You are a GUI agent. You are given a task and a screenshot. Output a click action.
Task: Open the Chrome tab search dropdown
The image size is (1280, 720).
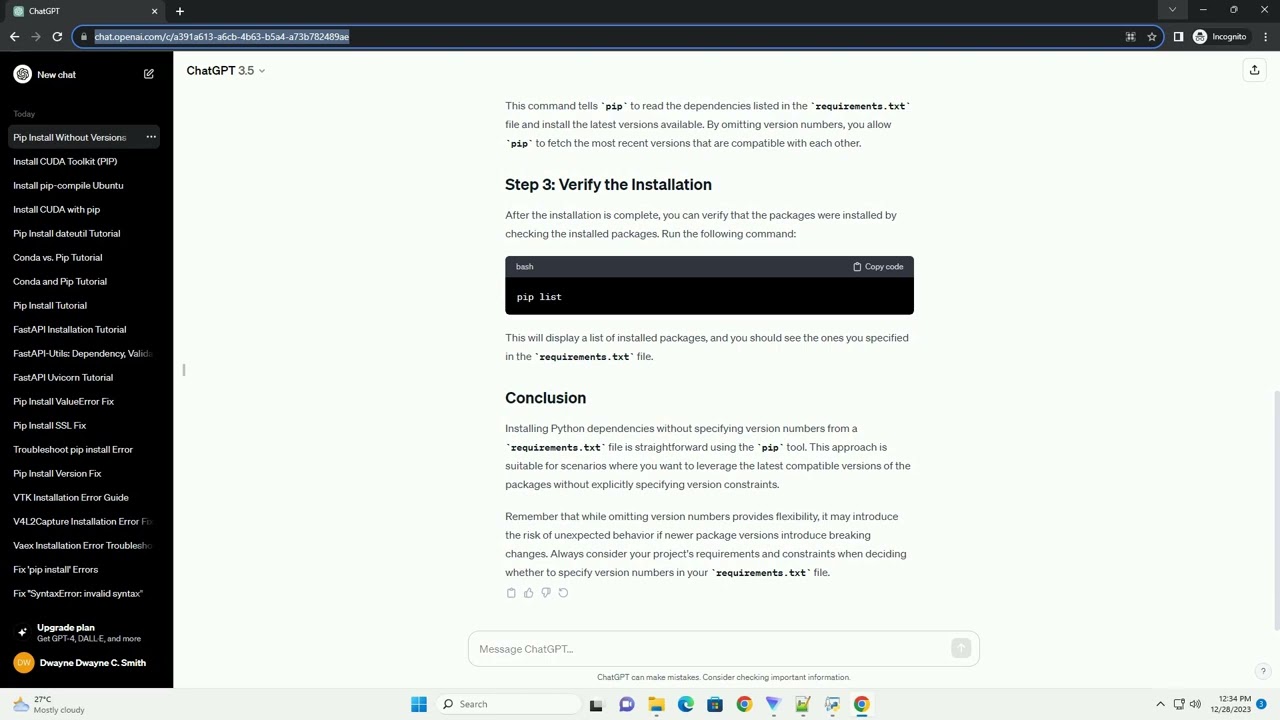(1172, 10)
